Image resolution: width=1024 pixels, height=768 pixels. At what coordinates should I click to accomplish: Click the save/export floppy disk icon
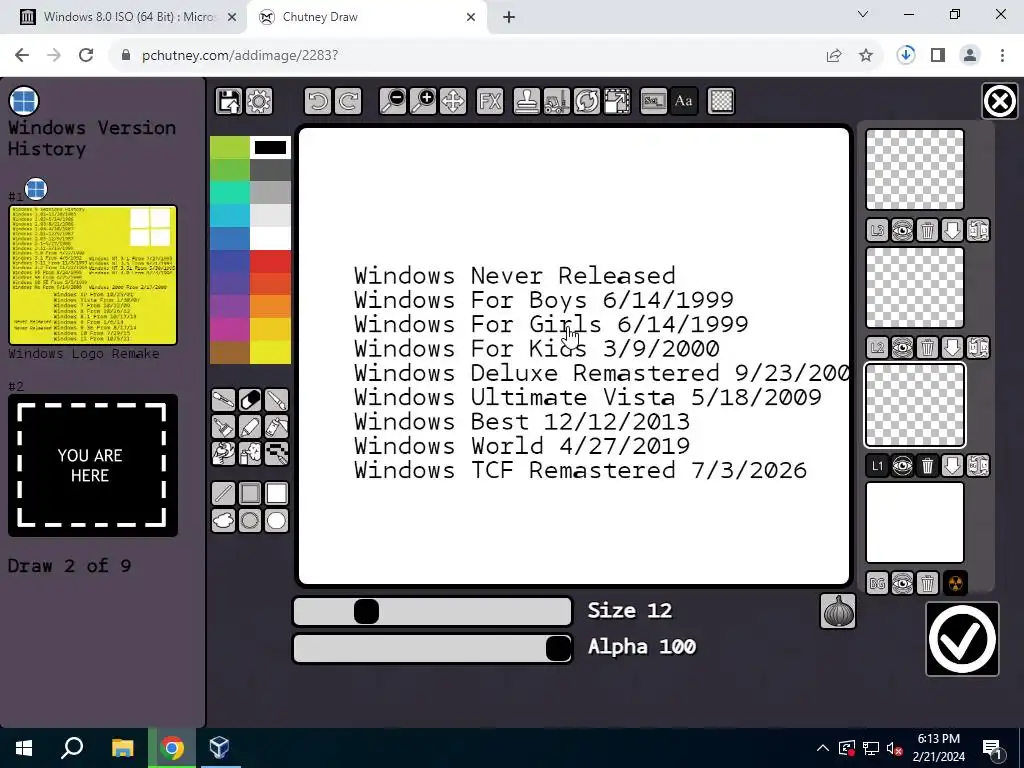[x=229, y=101]
